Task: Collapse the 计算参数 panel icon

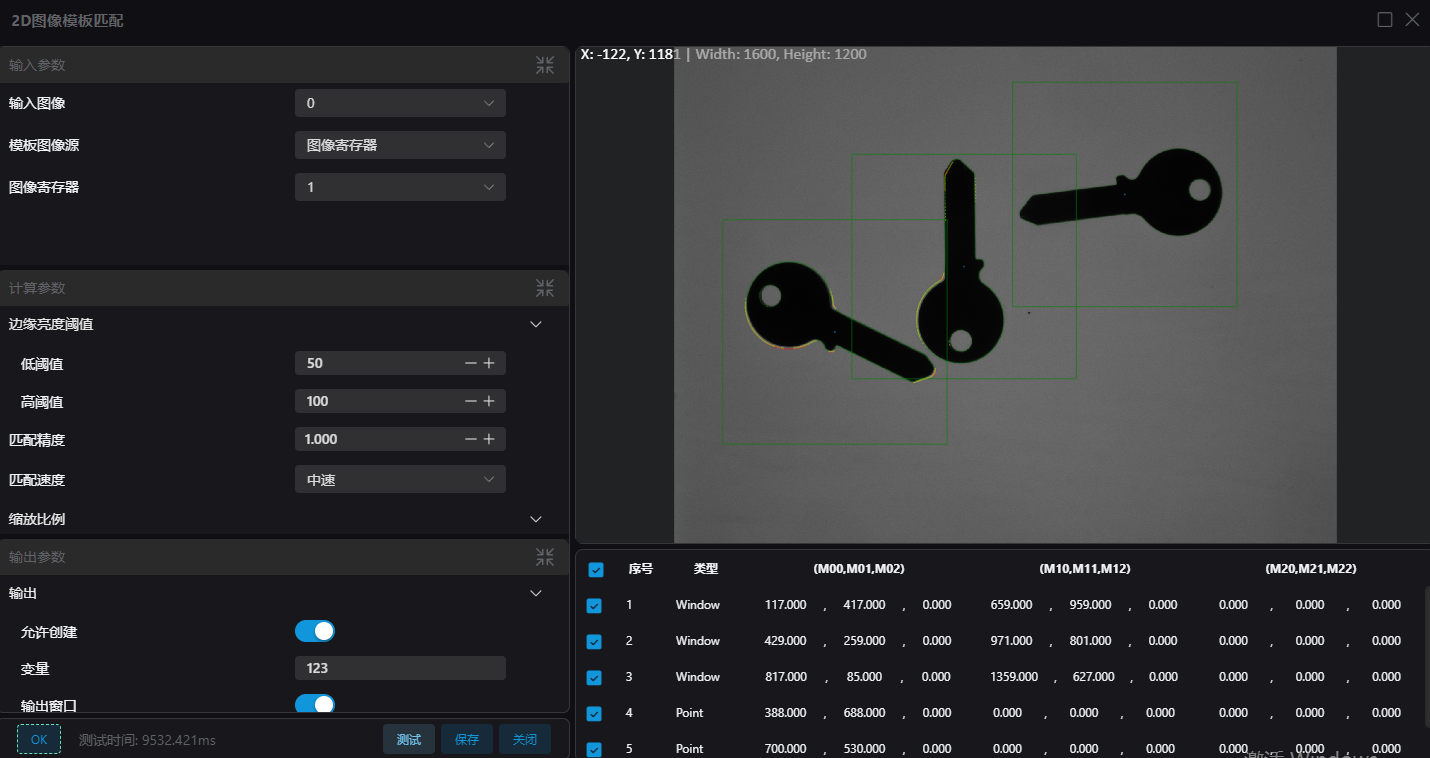Action: pyautogui.click(x=545, y=288)
